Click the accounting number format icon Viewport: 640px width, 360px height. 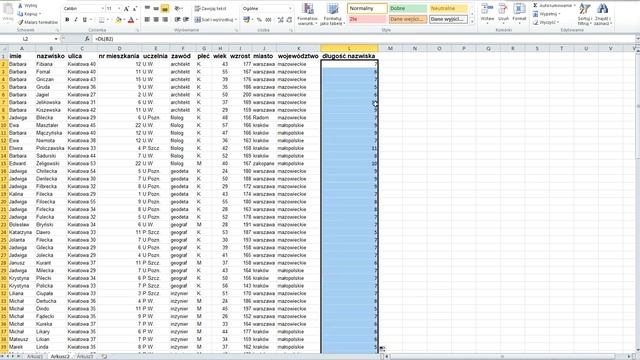[246, 20]
